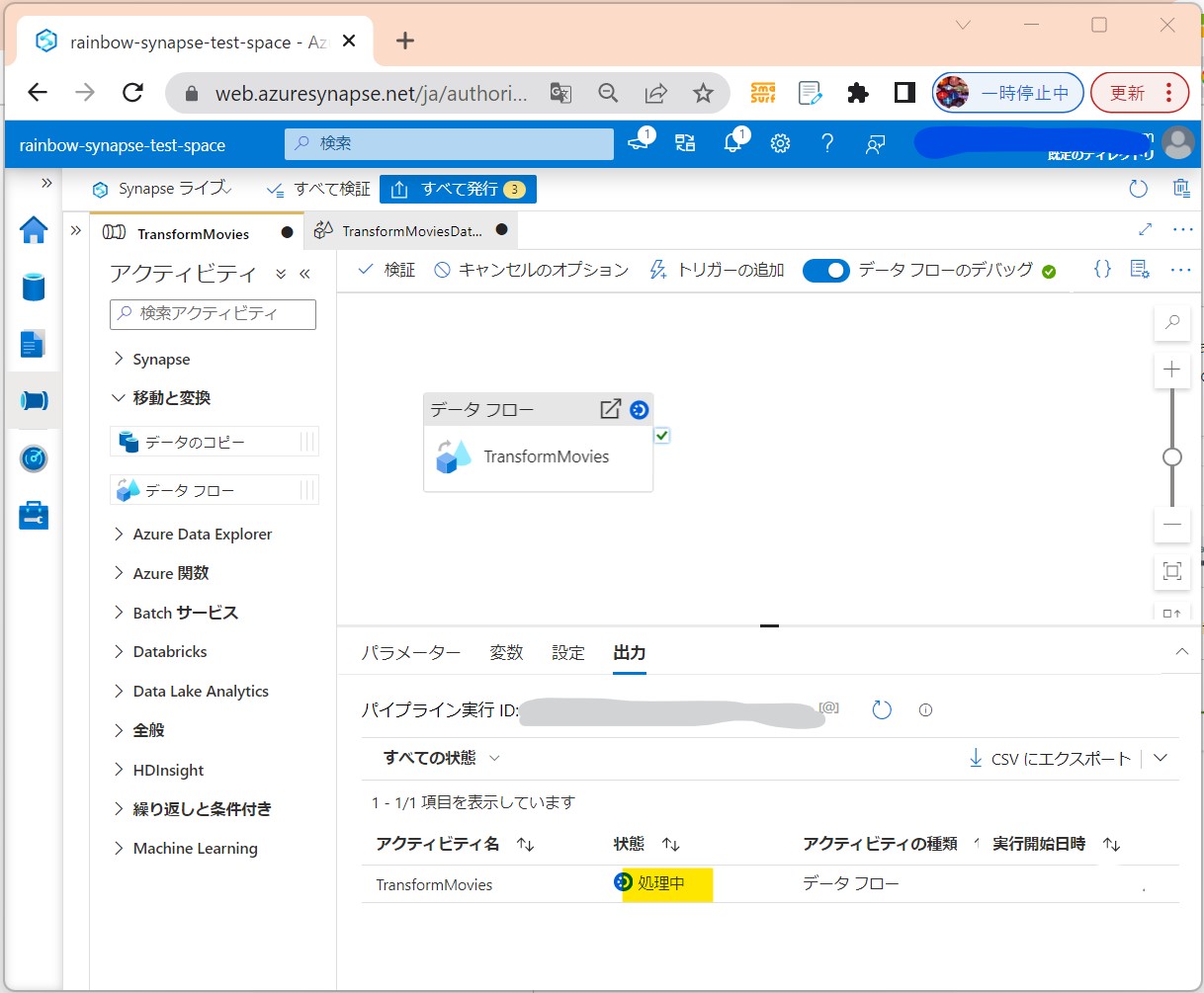This screenshot has height=993, width=1204.
Task: Click the discard all trash icon
Action: point(1181,189)
